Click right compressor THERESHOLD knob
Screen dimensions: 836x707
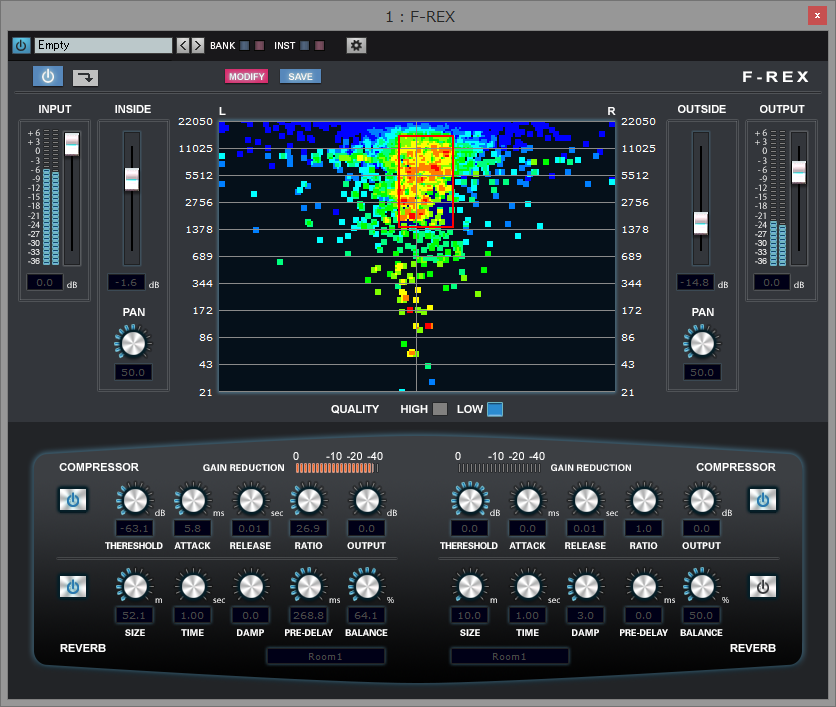470,500
